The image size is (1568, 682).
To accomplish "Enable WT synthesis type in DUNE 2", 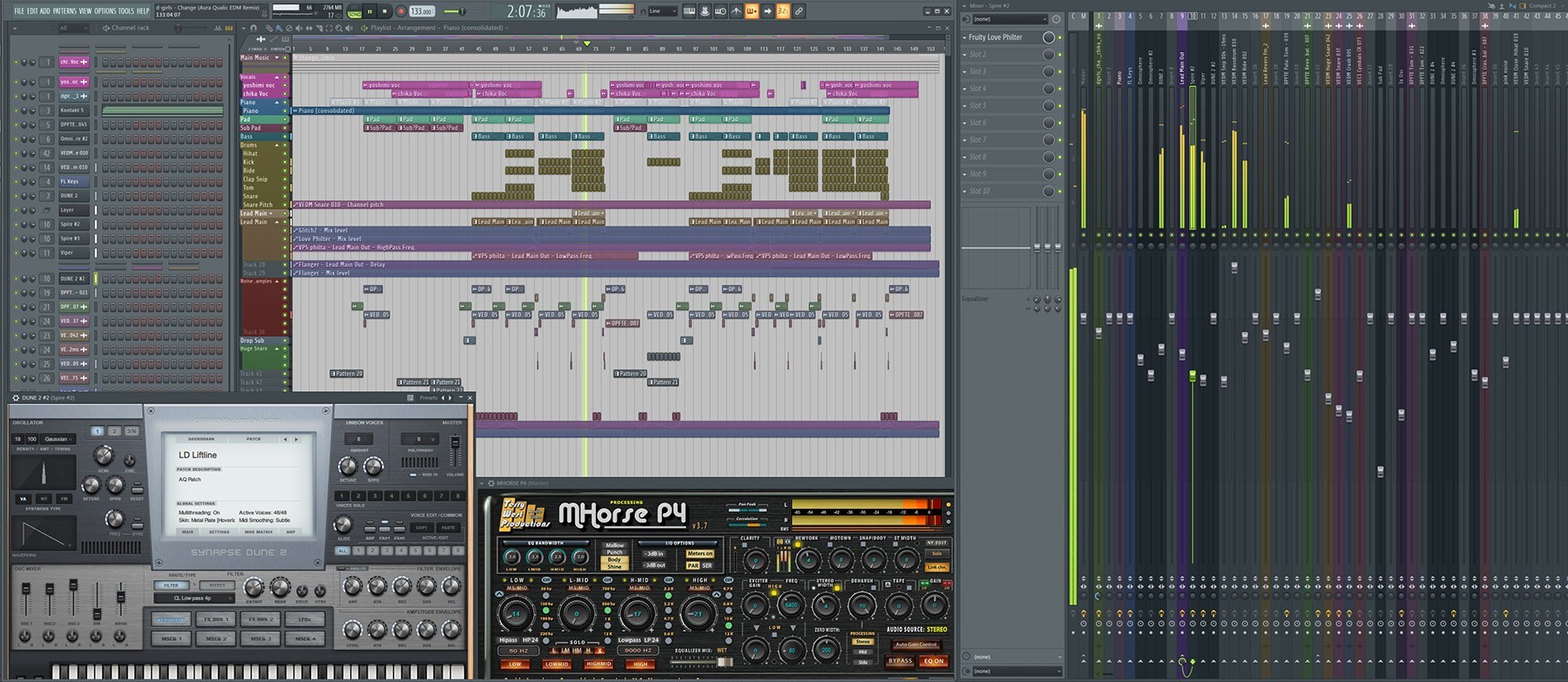I will tap(44, 499).
